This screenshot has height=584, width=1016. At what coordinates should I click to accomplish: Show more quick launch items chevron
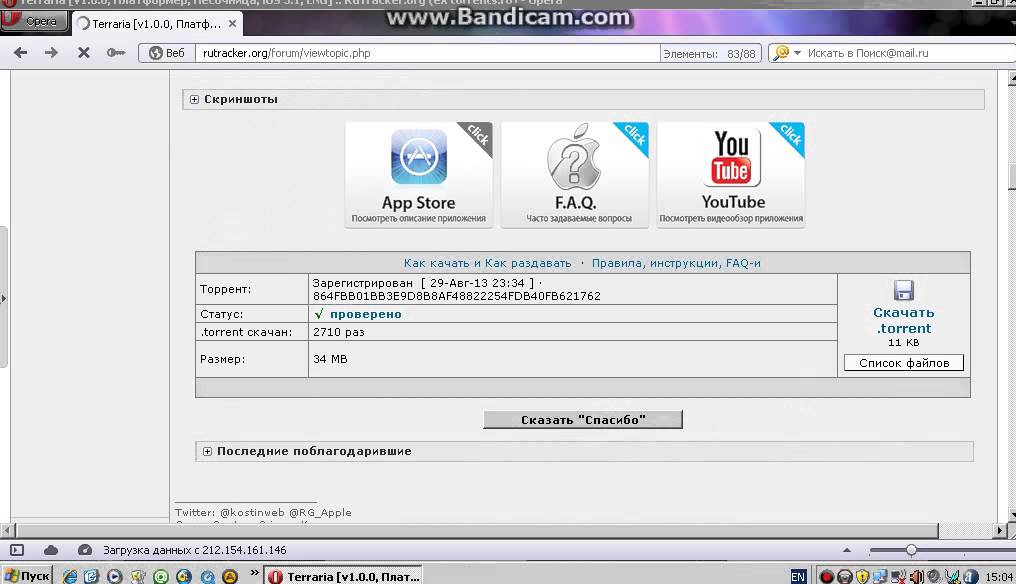point(255,572)
